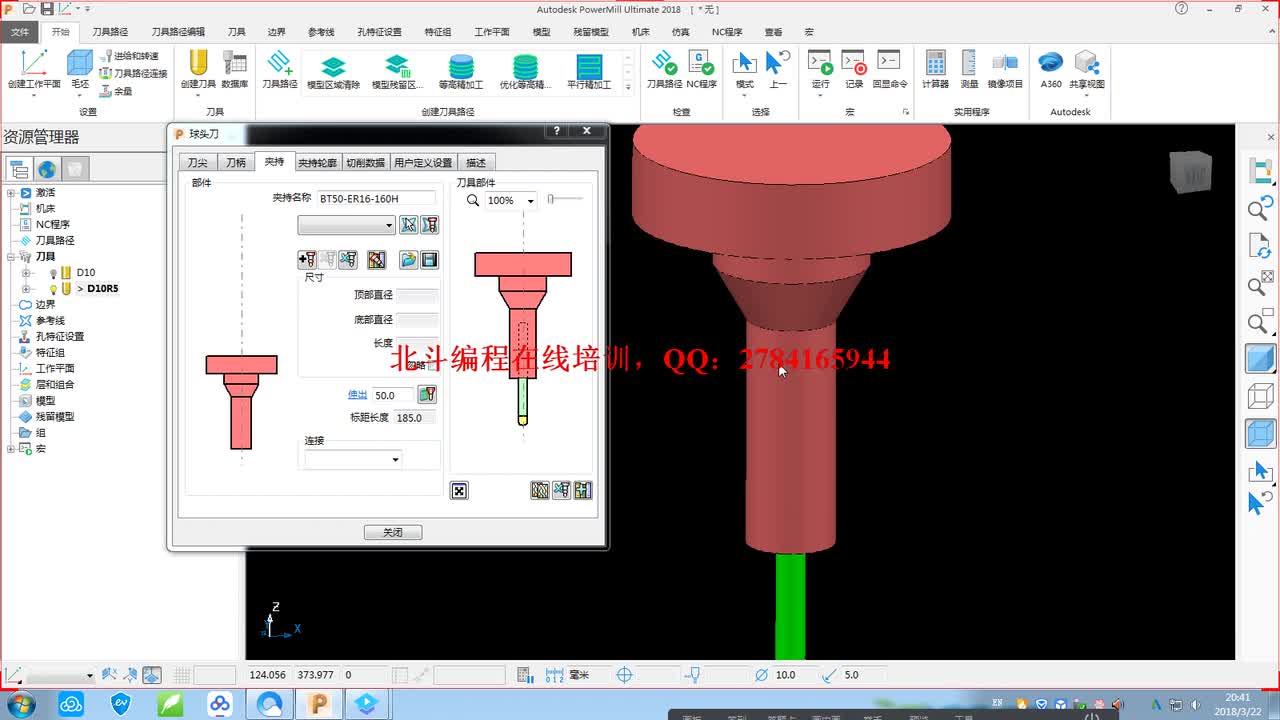Open A360 from the ribbon
The height and width of the screenshot is (720, 1280).
click(1051, 69)
